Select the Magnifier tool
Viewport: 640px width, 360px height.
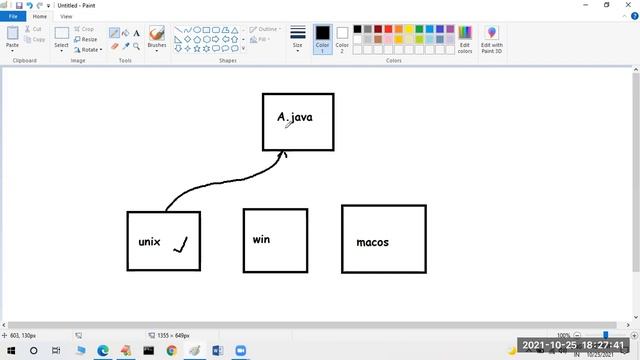click(x=136, y=46)
